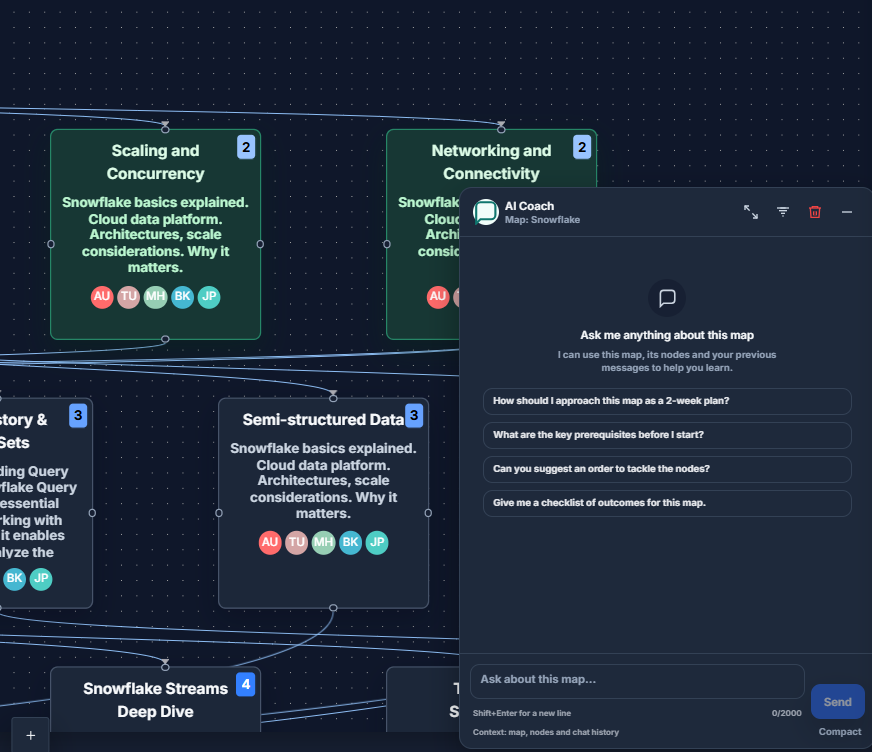Click bottom connector handle of Semi-structured Data
The width and height of the screenshot is (872, 752).
(x=333, y=608)
